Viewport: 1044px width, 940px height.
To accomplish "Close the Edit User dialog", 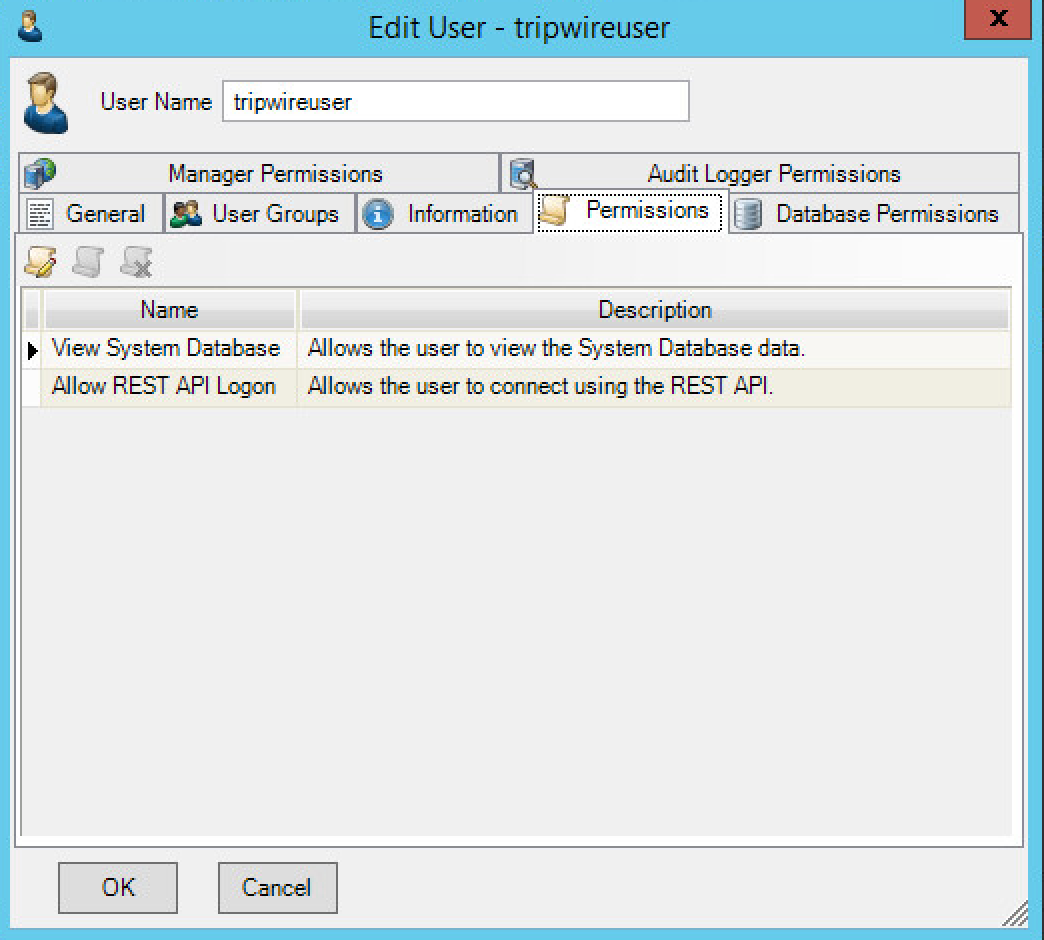I will tap(995, 20).
